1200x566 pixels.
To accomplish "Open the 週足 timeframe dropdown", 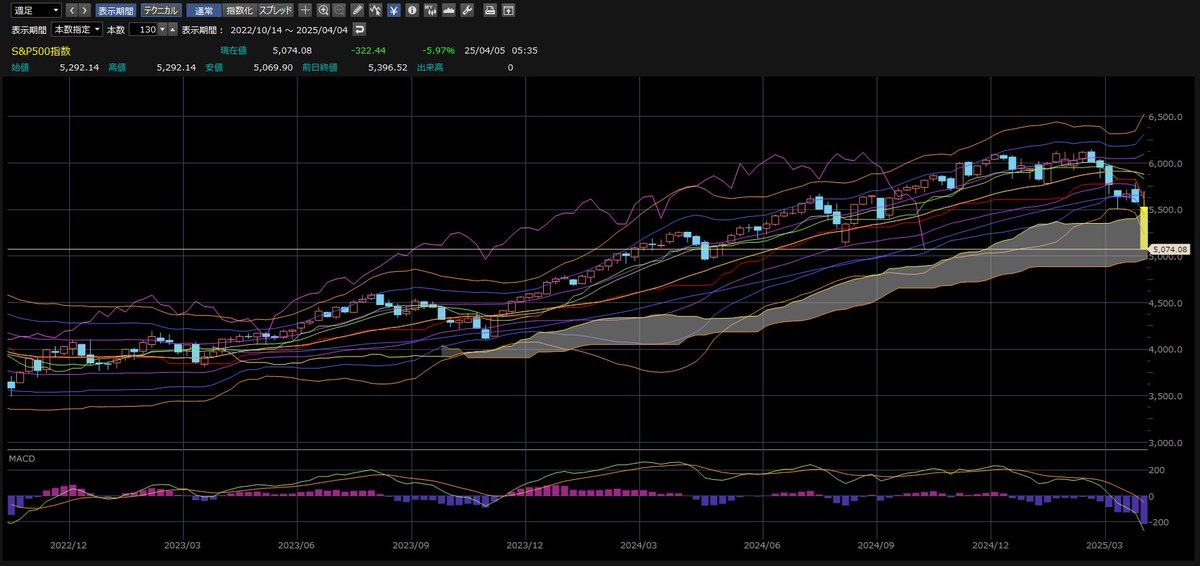I will (x=35, y=10).
